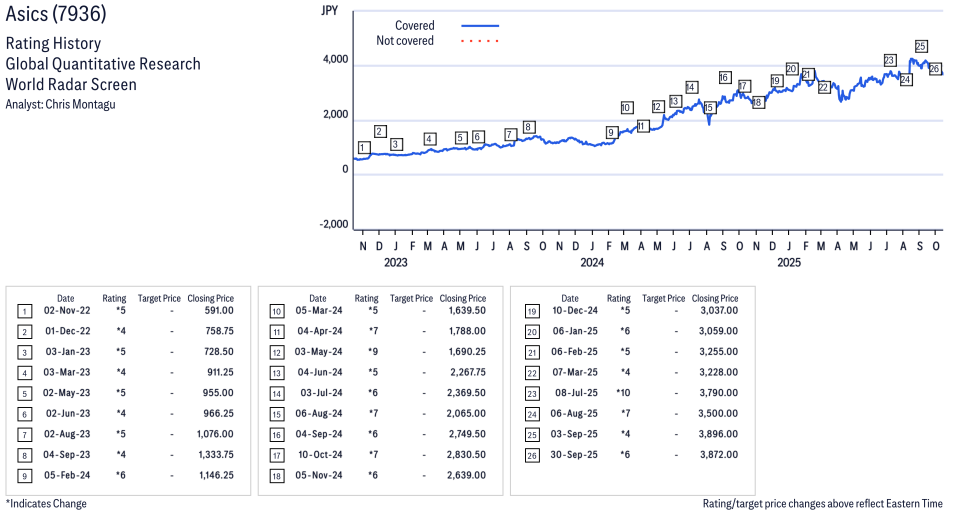Viewport: 954px width, 510px height.
Task: Click chart marker 20 on the graph
Action: pos(791,69)
